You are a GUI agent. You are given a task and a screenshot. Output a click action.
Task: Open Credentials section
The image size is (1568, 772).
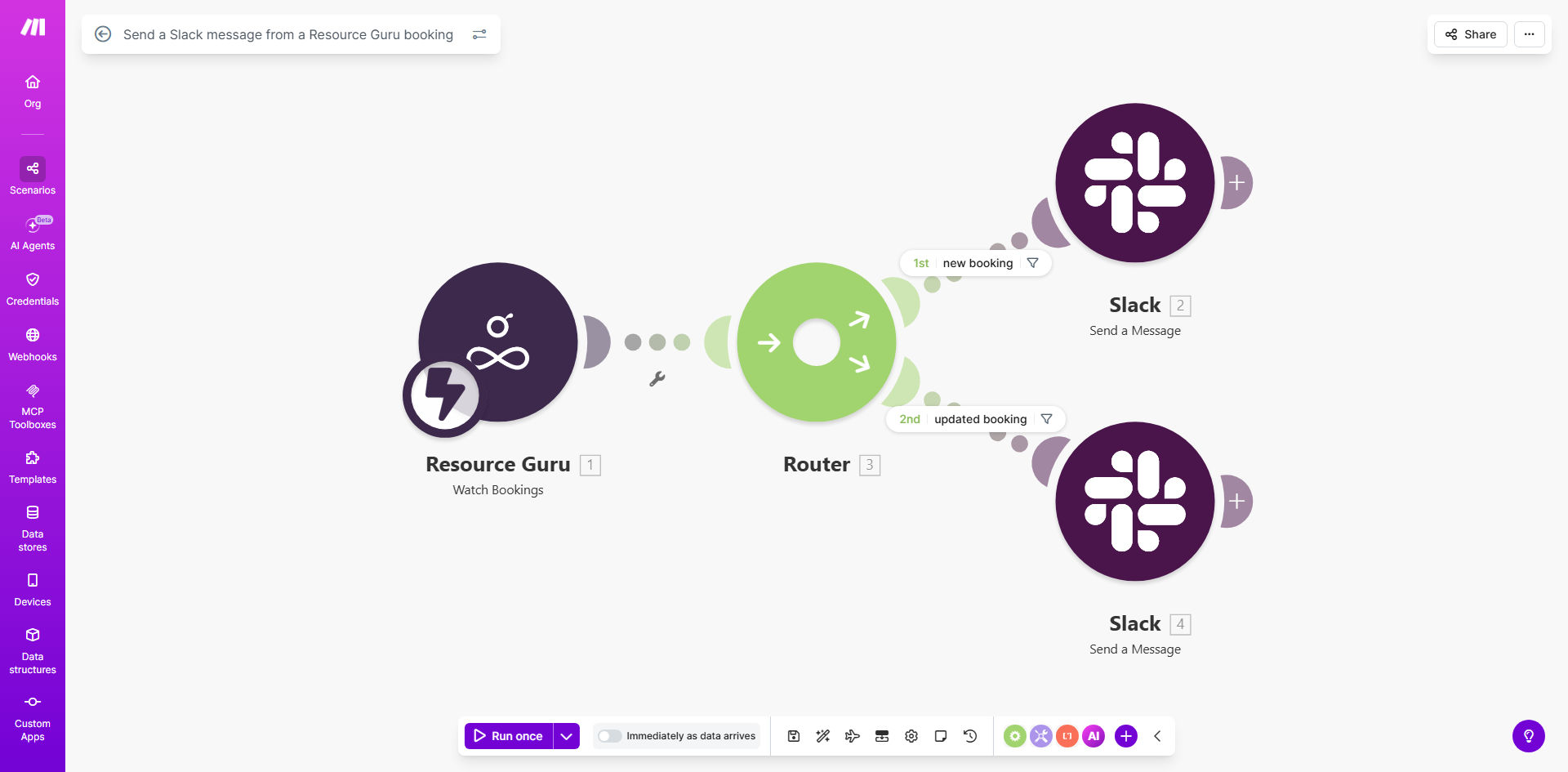(x=33, y=289)
